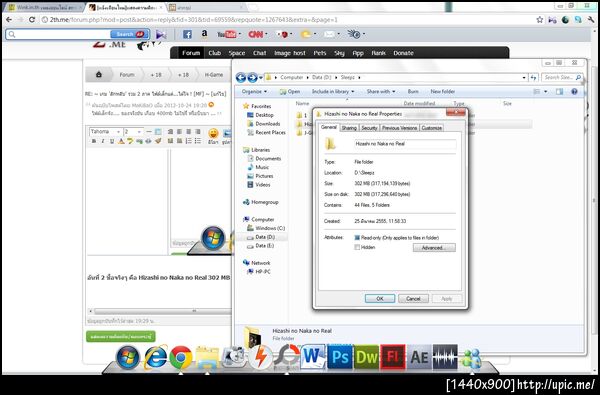Image resolution: width=600 pixels, height=395 pixels.
Task: Switch to Security tab in Properties
Action: click(x=369, y=128)
